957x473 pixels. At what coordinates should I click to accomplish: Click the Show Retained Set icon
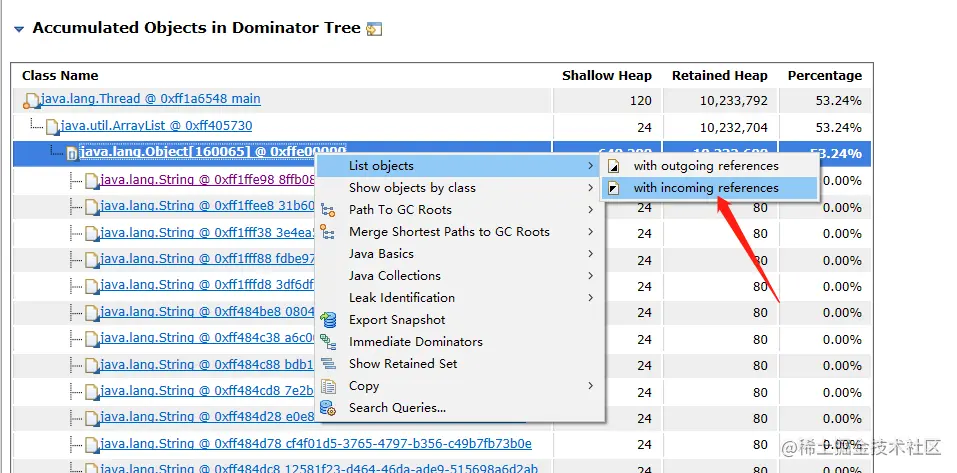[x=328, y=364]
